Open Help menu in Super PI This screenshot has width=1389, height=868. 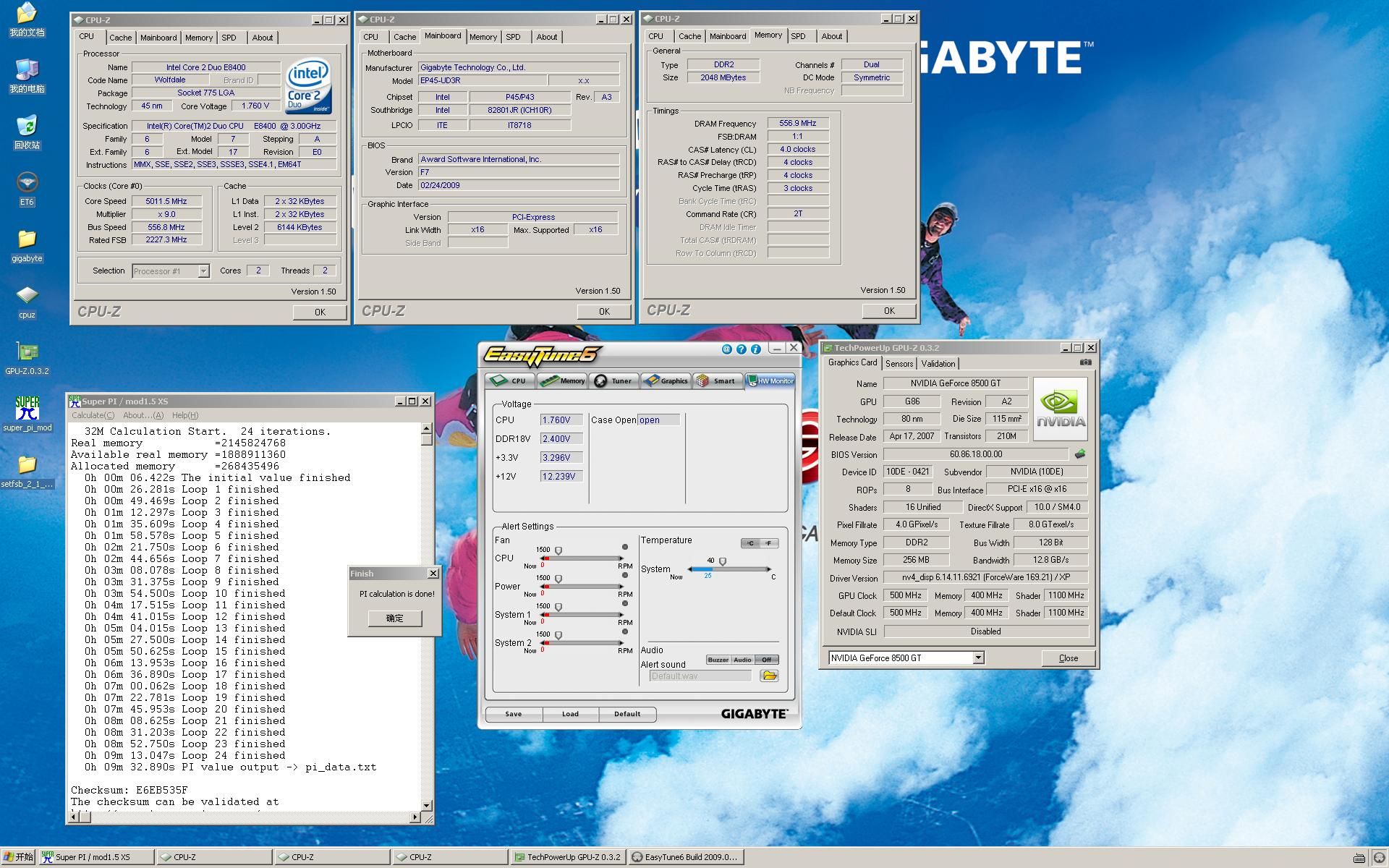point(185,415)
